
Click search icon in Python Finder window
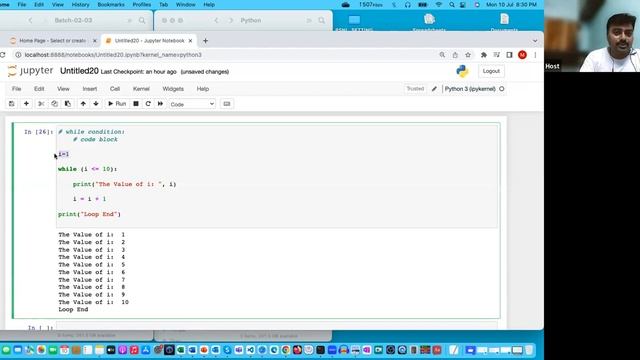[322, 20]
